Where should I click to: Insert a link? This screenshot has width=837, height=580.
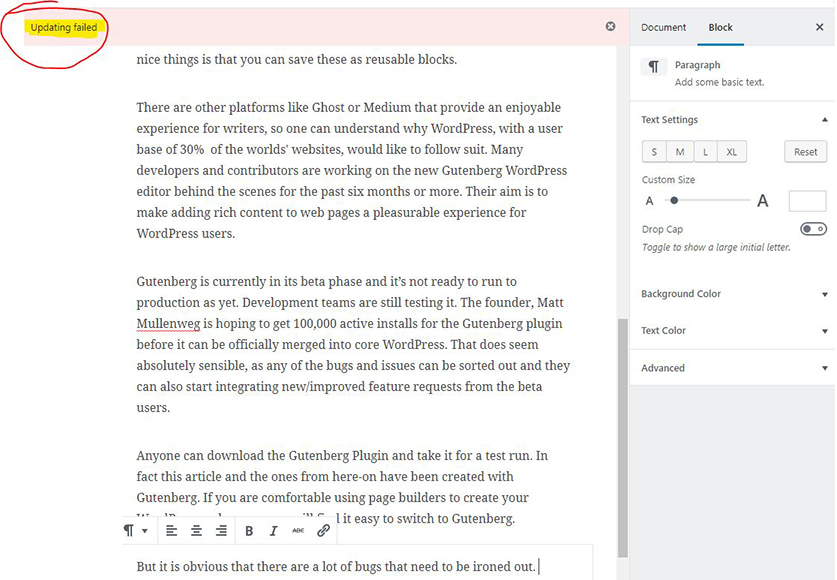point(323,530)
